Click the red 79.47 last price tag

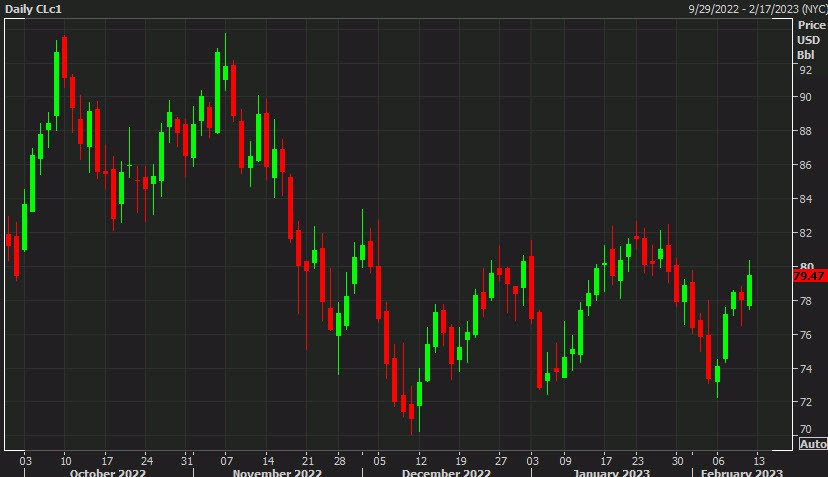coord(810,276)
